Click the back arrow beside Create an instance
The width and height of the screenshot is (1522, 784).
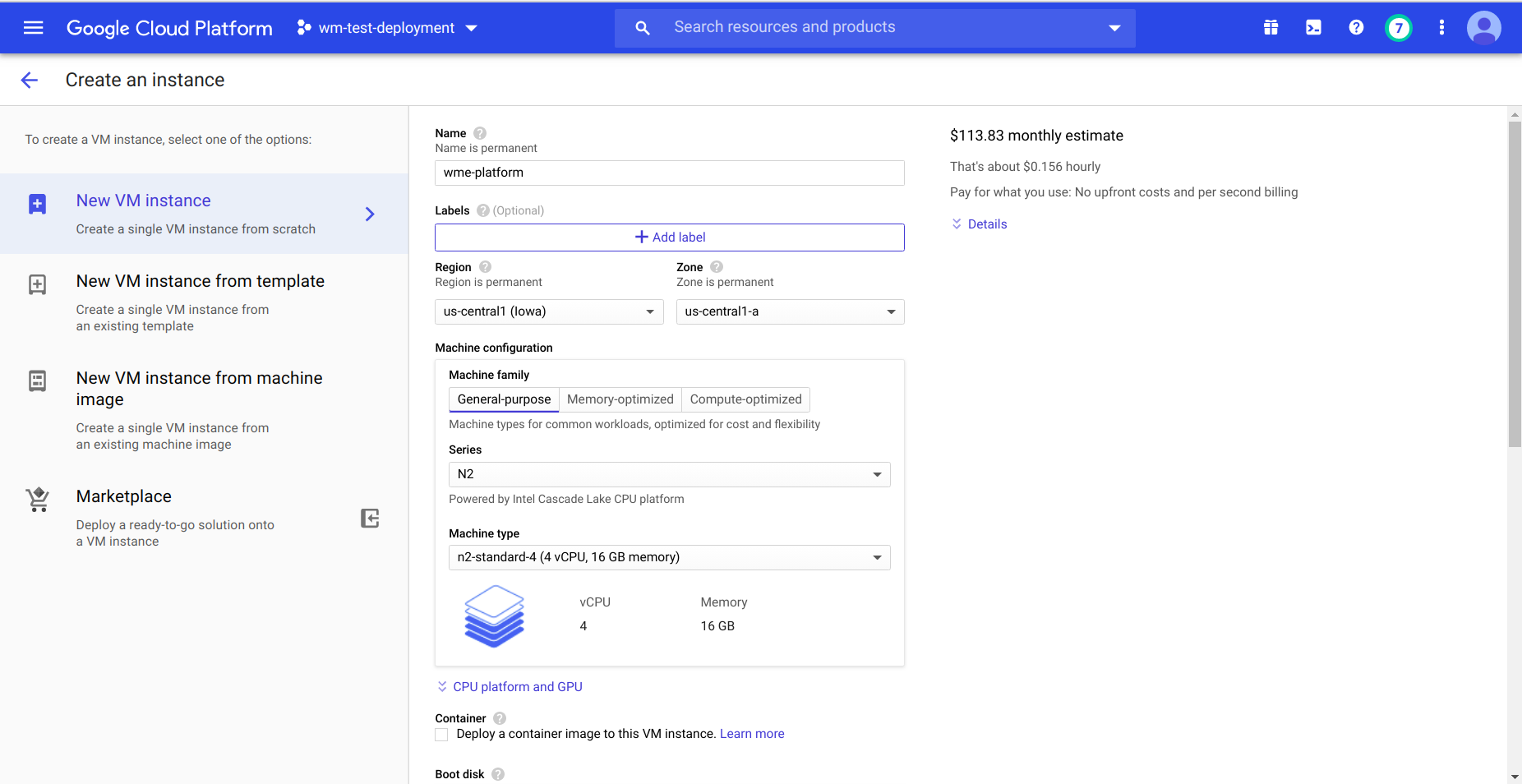point(30,80)
